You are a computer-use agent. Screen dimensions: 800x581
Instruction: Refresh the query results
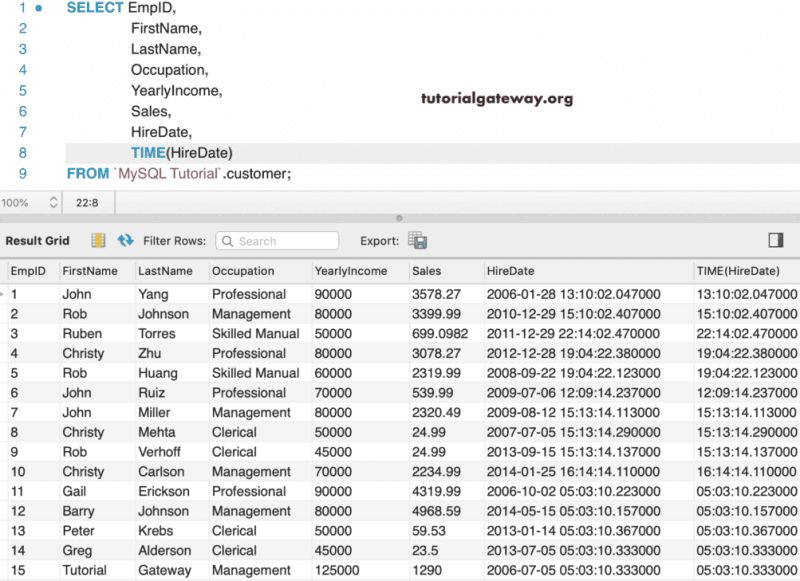click(x=128, y=241)
